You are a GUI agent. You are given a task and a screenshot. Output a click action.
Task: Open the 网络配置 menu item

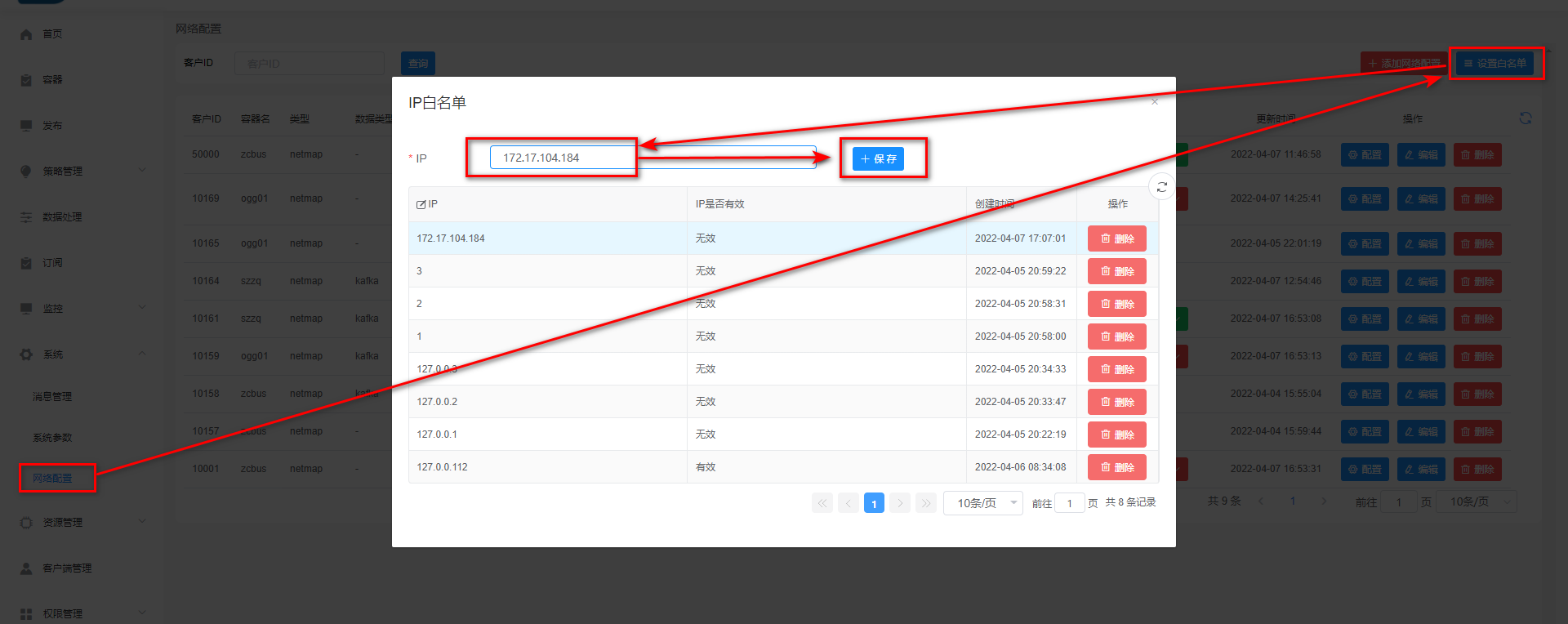pyautogui.click(x=53, y=478)
